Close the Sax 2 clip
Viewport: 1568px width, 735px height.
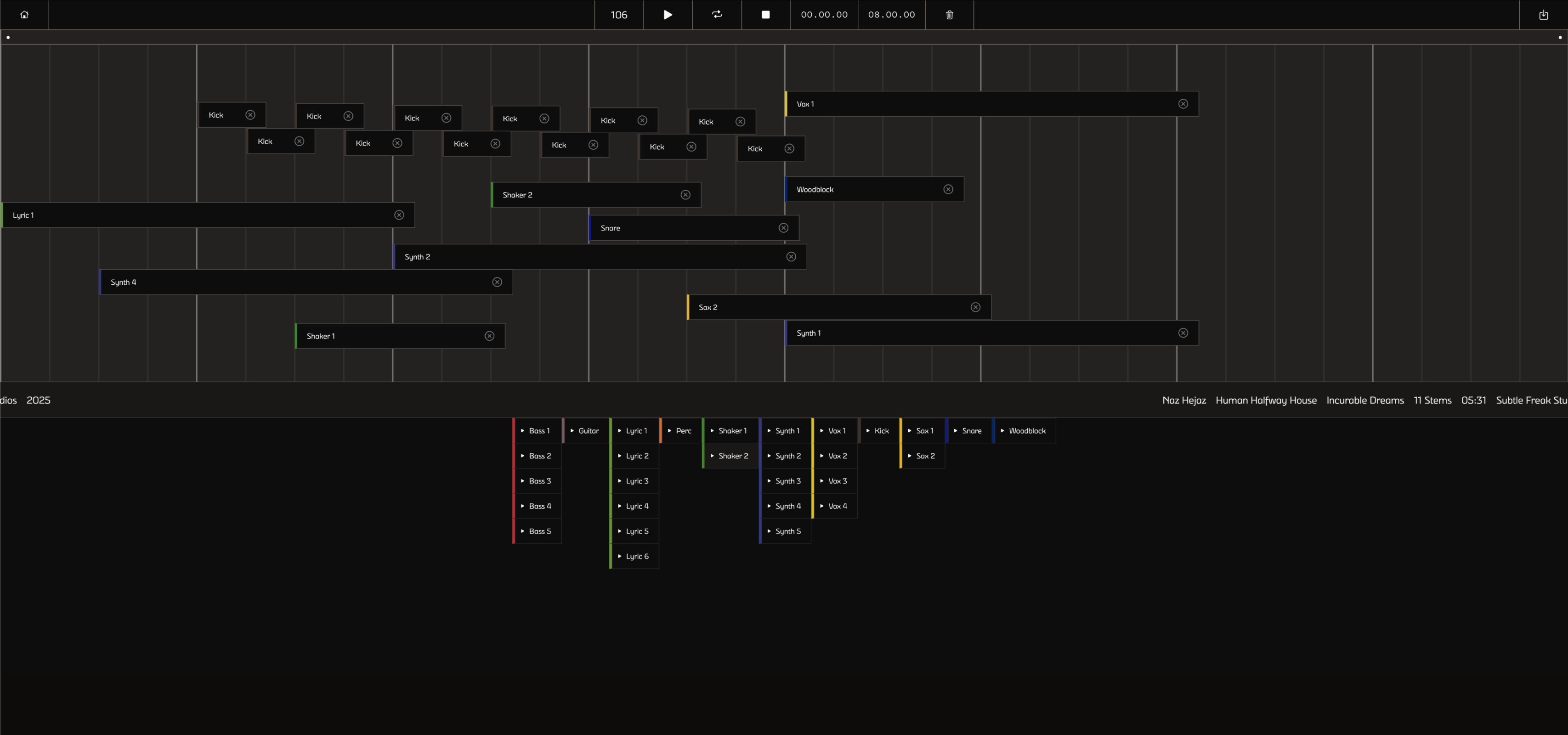(975, 307)
